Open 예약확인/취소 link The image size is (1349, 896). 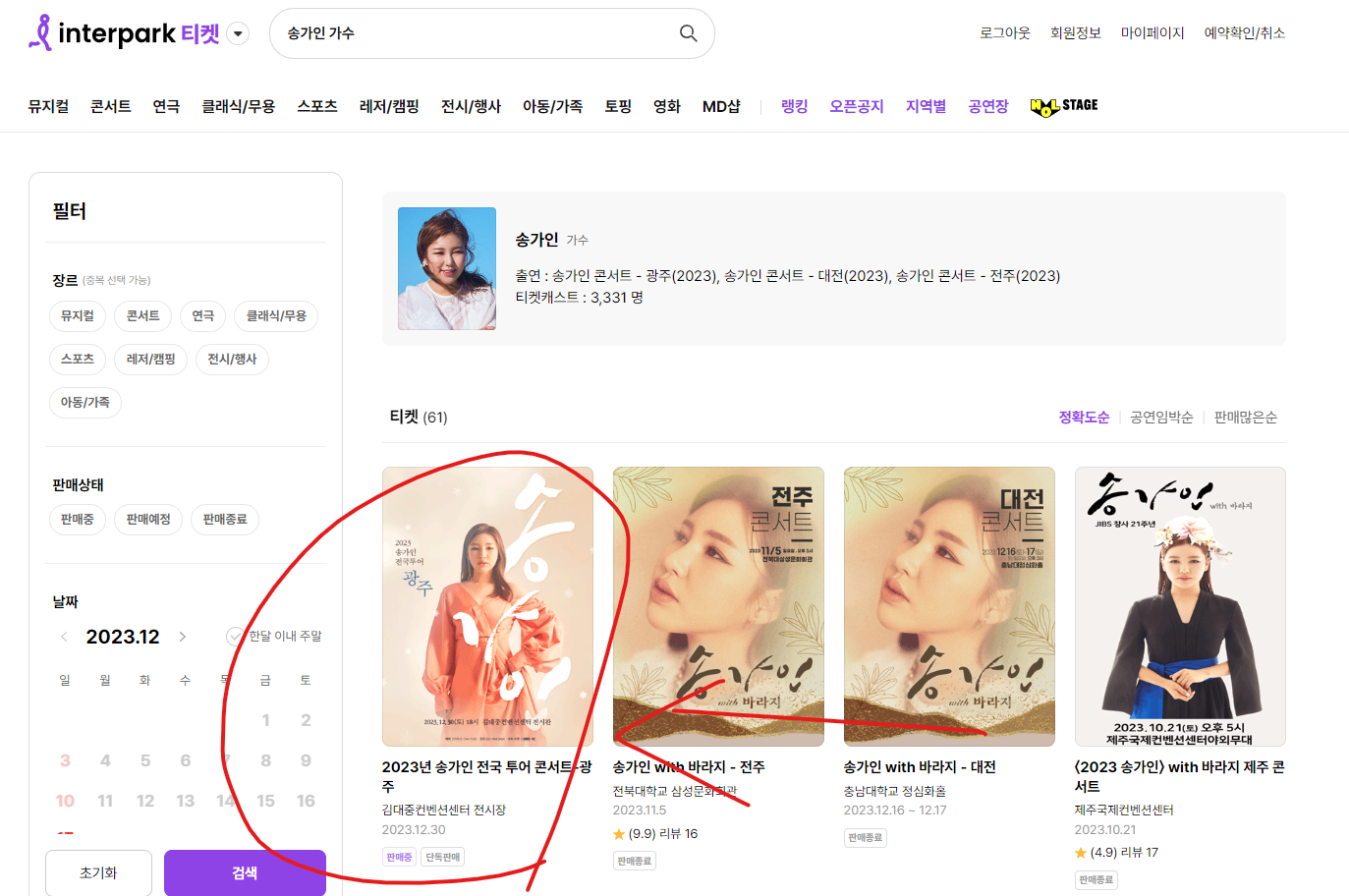pyautogui.click(x=1245, y=32)
